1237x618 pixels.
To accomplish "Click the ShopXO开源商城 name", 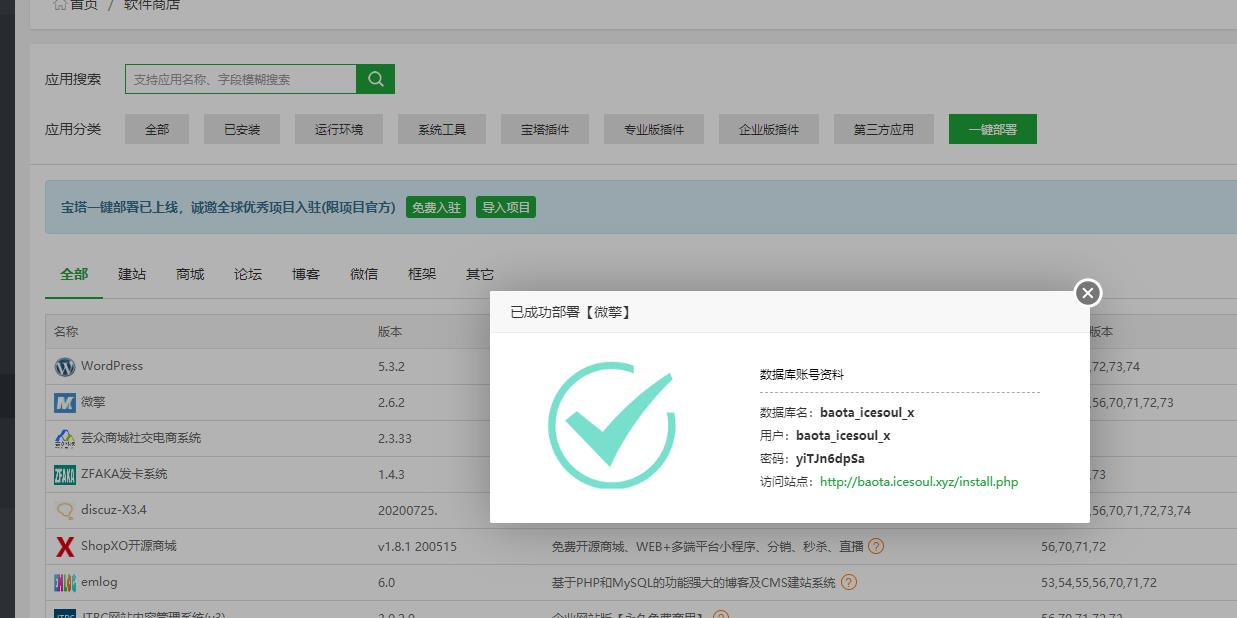I will pyautogui.click(x=129, y=546).
